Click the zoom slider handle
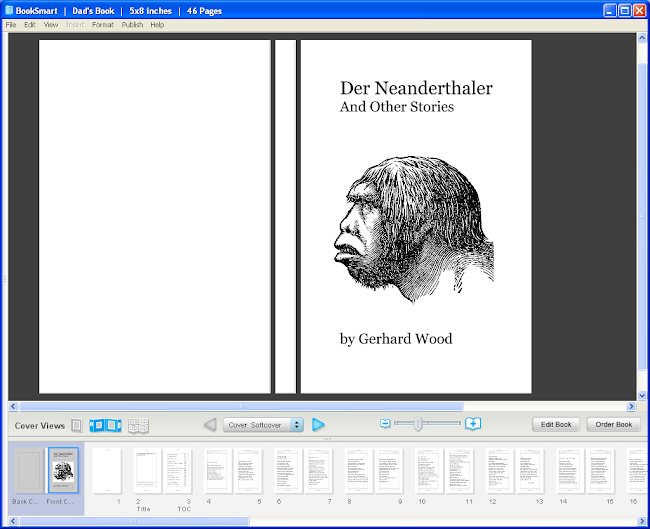The height and width of the screenshot is (529, 650). tap(418, 424)
